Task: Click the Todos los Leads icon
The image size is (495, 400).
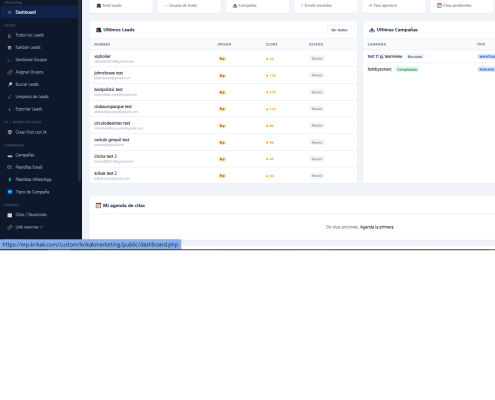Action: (x=9, y=35)
